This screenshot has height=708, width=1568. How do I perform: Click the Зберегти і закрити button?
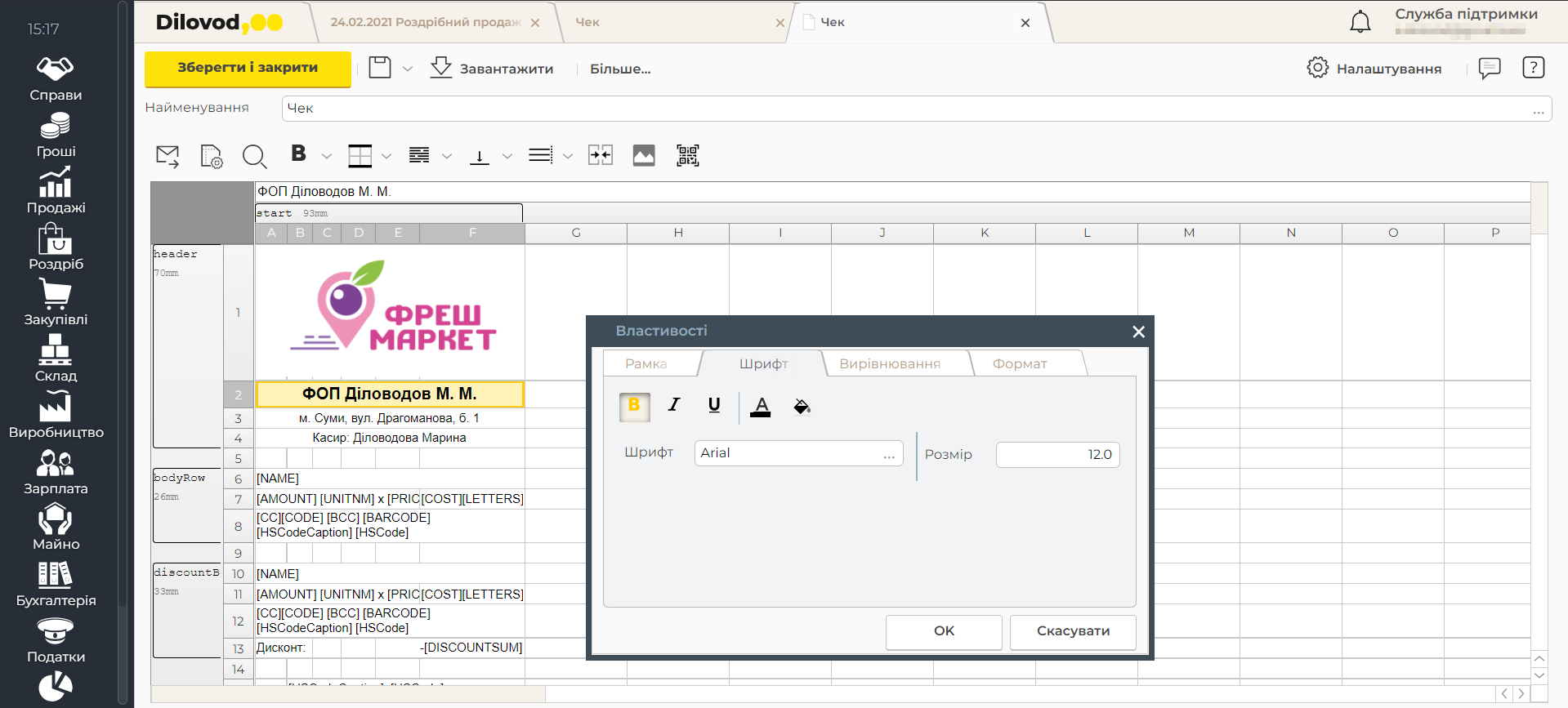[x=248, y=69]
